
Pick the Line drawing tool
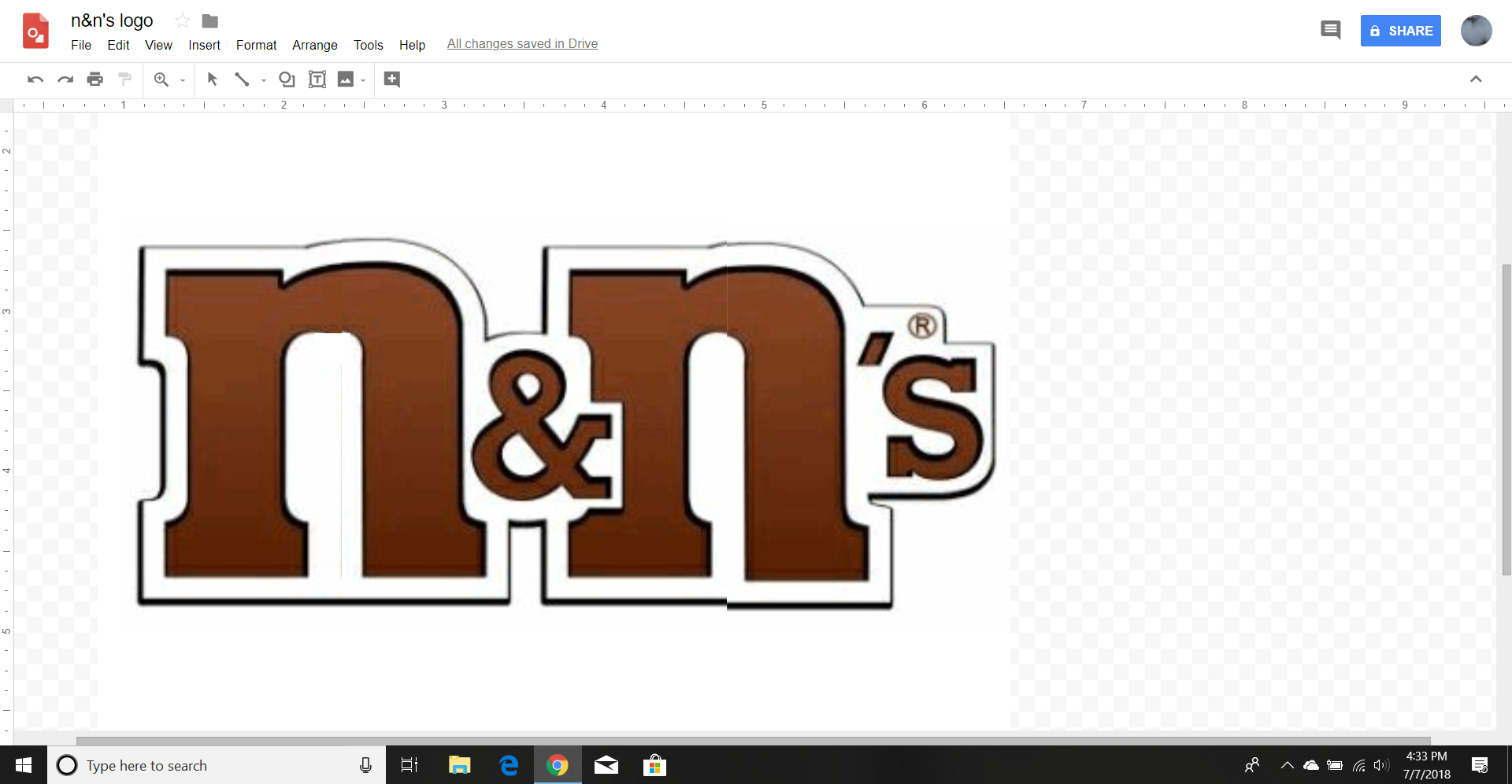pos(242,80)
